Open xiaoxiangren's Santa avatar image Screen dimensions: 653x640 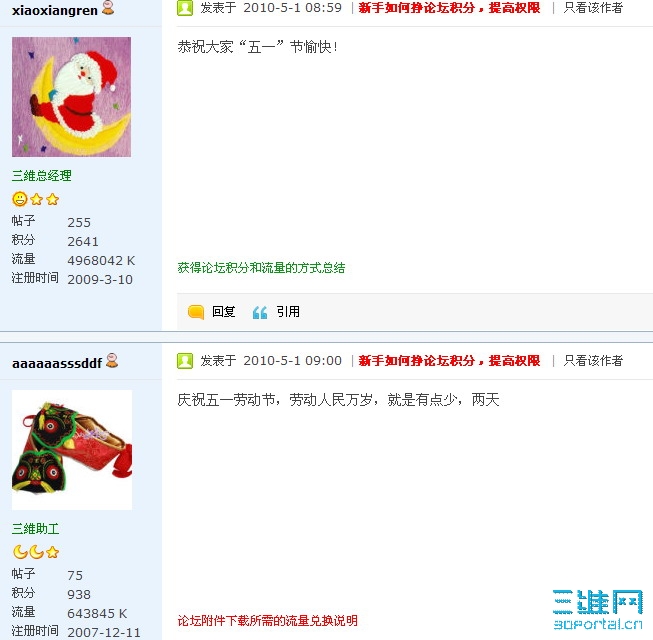point(71,97)
